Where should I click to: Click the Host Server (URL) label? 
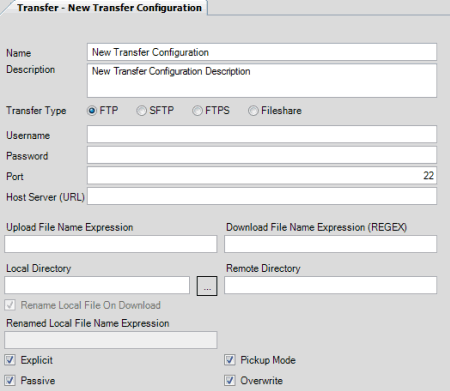click(x=45, y=197)
